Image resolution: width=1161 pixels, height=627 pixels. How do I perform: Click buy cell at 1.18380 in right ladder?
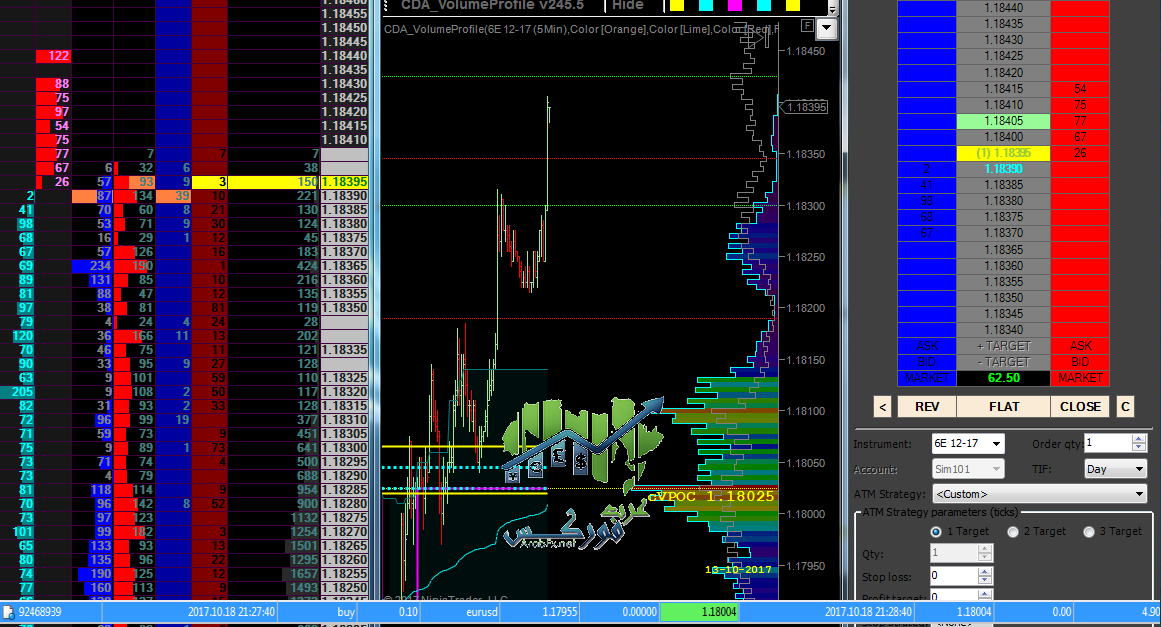[x=927, y=201]
